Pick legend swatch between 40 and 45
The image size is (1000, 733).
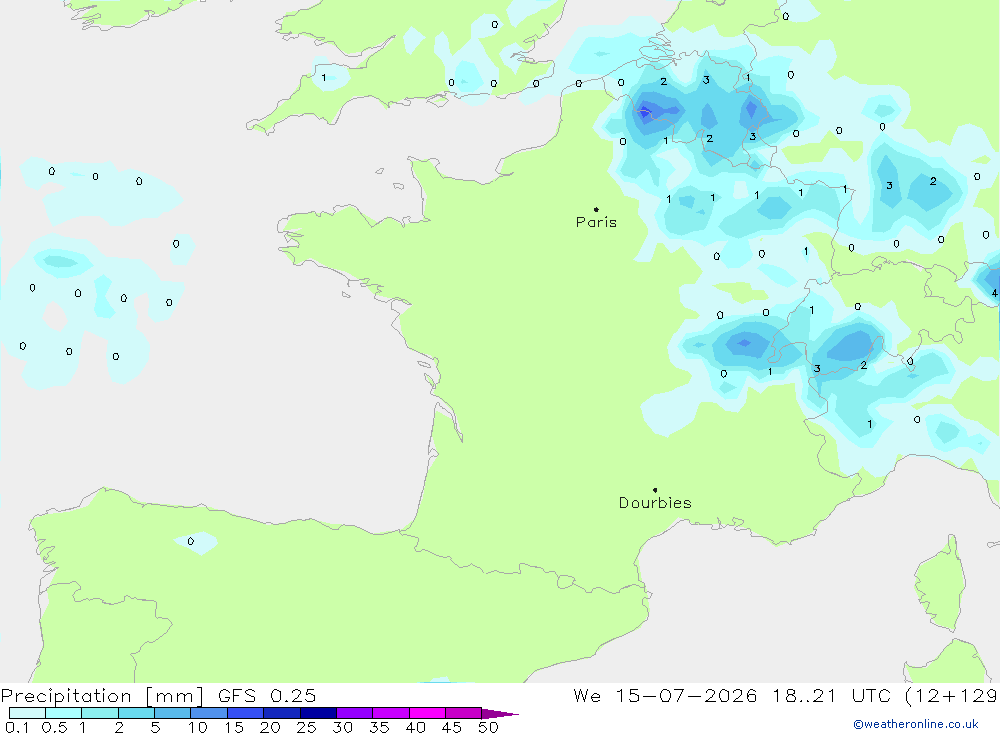tap(427, 713)
